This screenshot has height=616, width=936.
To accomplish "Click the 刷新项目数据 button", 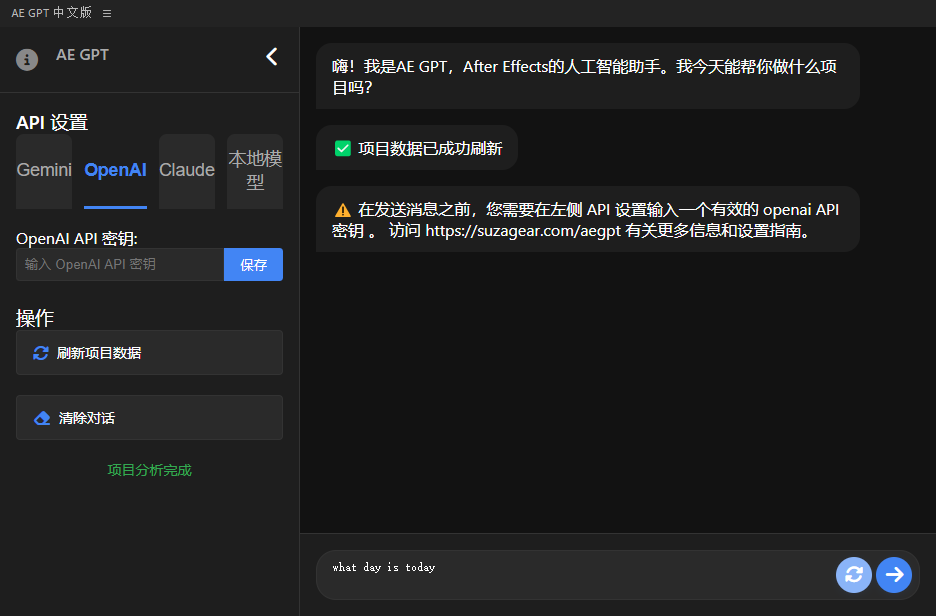I will 149,353.
